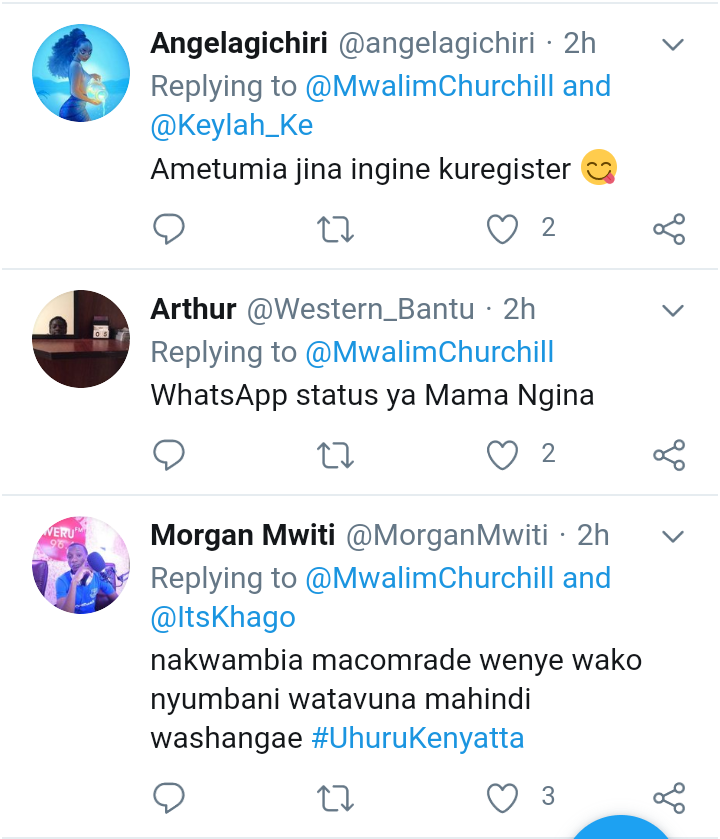Reply to Morgan Mwiti's tweet
This screenshot has width=720, height=839.
click(x=169, y=798)
